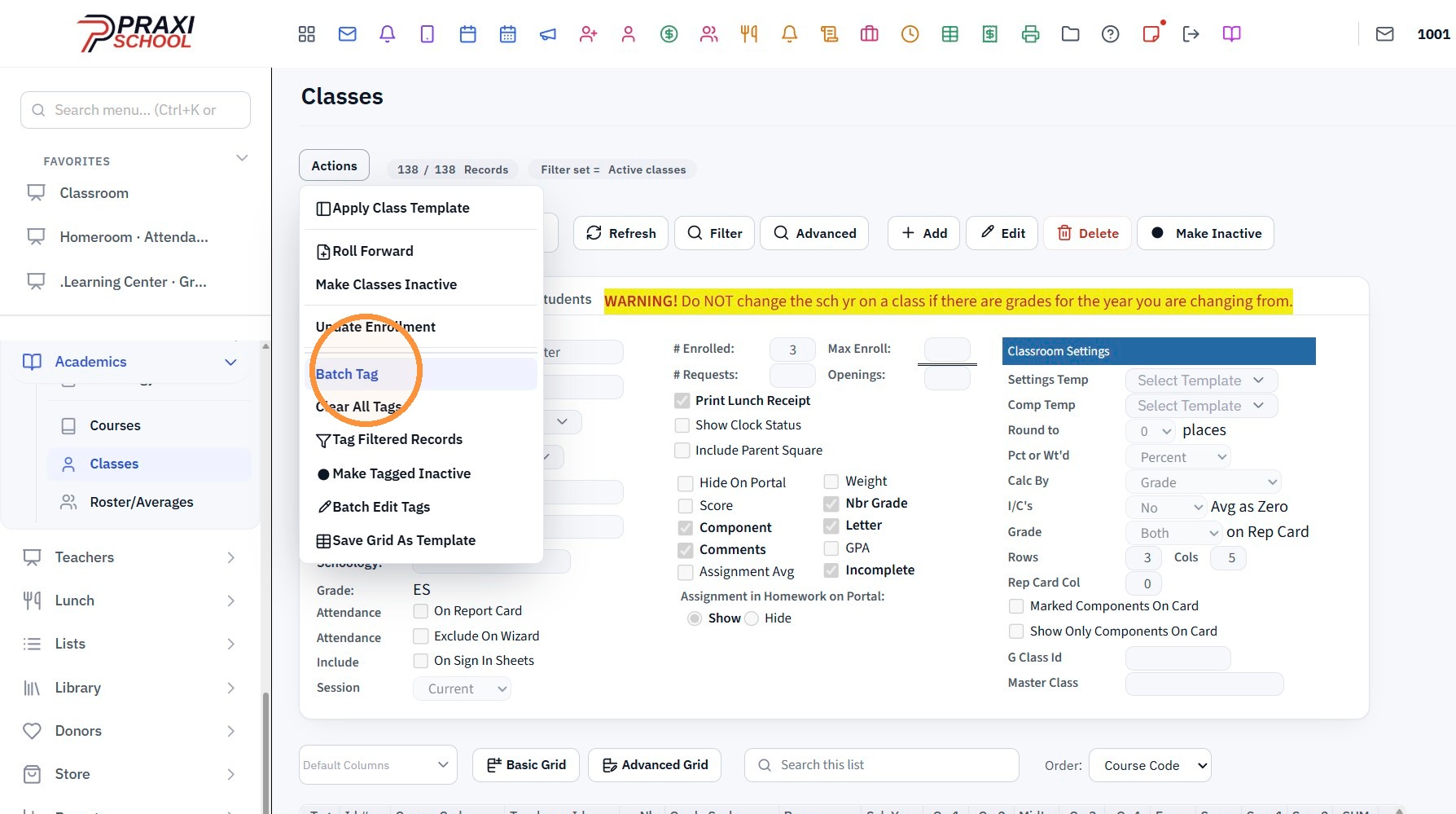Viewport: 1456px width, 814px height.
Task: Click the green table grid icon
Action: (949, 34)
